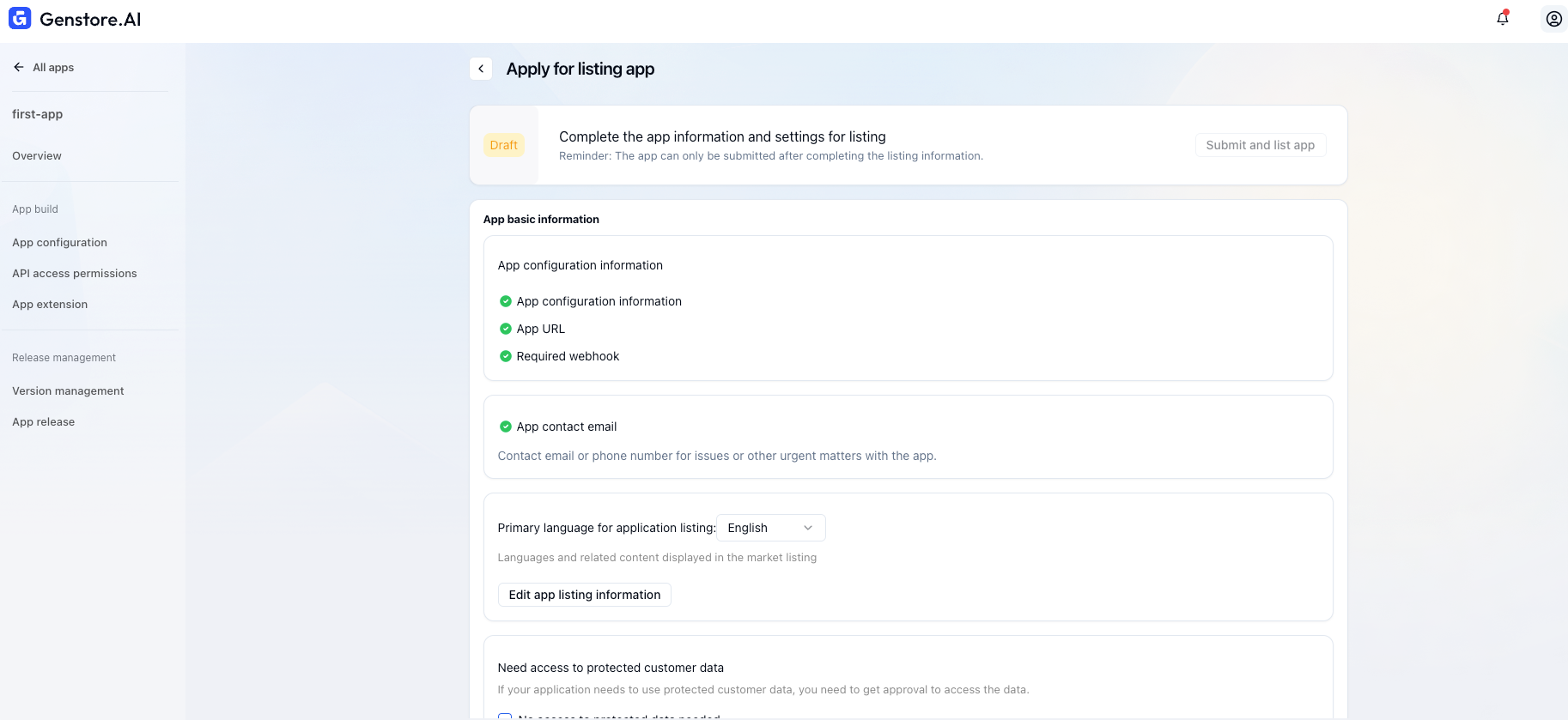Click the green check next to App URL
Screen dimensions: 1568x720
click(x=506, y=329)
